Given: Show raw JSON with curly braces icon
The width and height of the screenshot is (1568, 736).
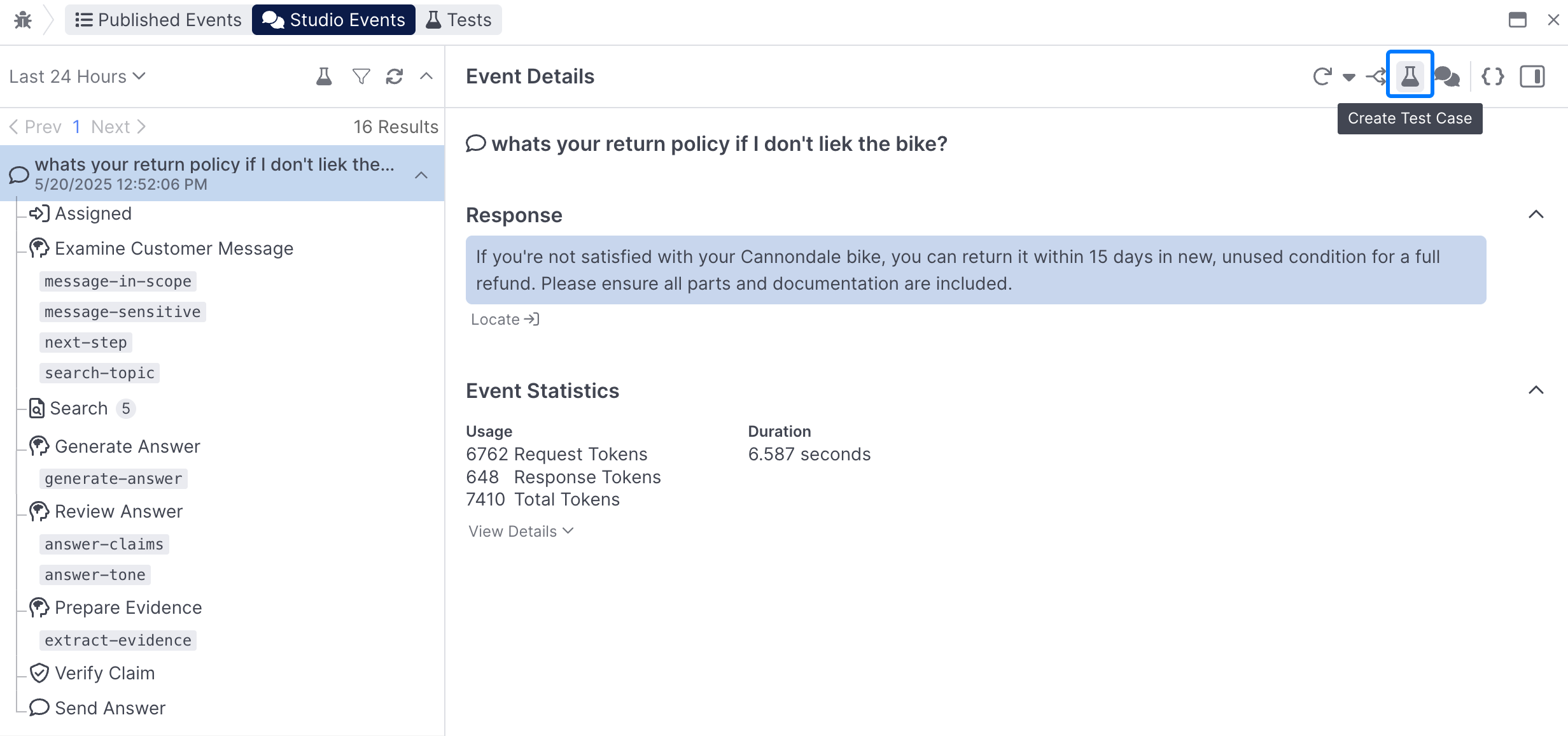Looking at the screenshot, I should pos(1492,76).
